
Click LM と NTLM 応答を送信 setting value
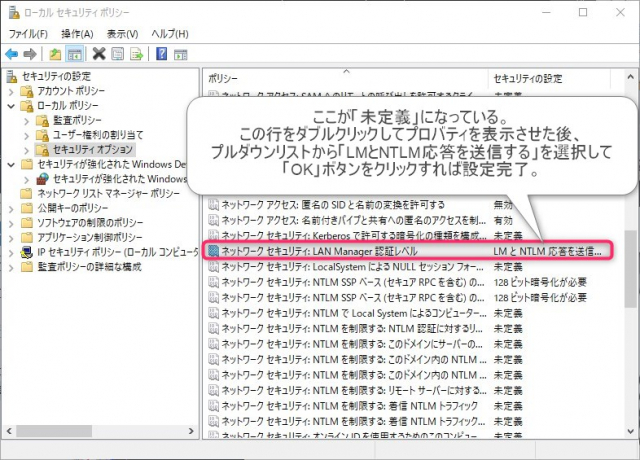(x=547, y=251)
